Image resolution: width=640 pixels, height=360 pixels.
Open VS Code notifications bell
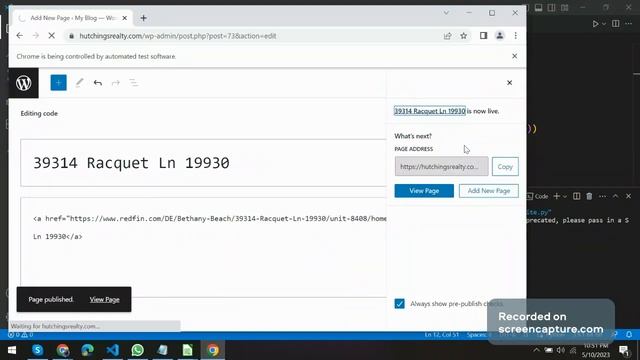tap(629, 335)
